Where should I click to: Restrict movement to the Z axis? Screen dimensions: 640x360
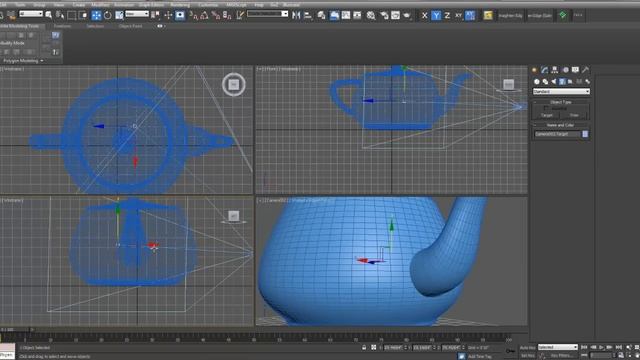pyautogui.click(x=447, y=16)
